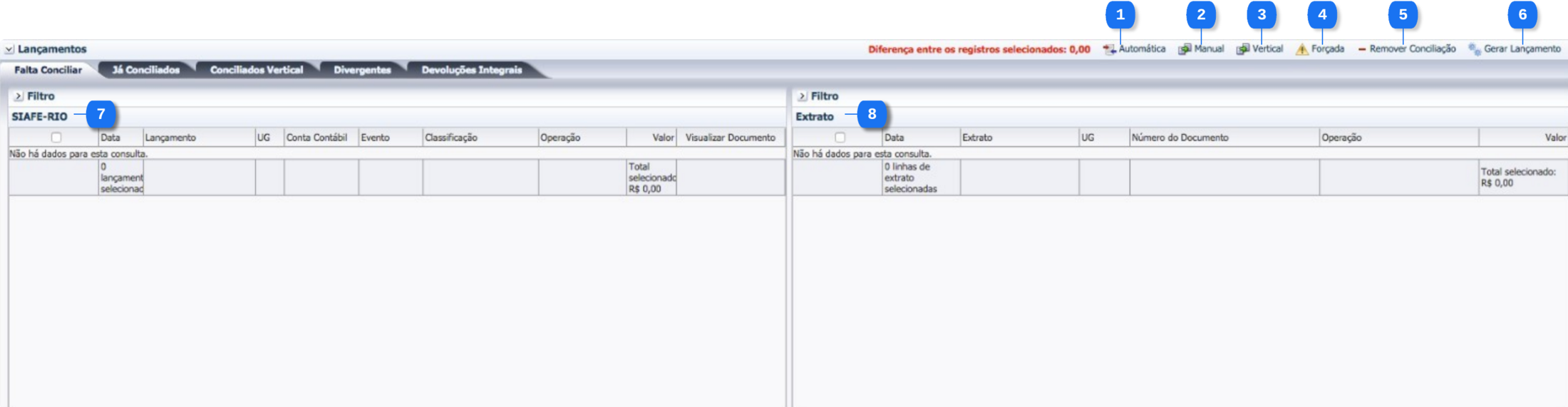The height and width of the screenshot is (407, 1568).
Task: Click the Visualizar Documento column header
Action: point(730,138)
